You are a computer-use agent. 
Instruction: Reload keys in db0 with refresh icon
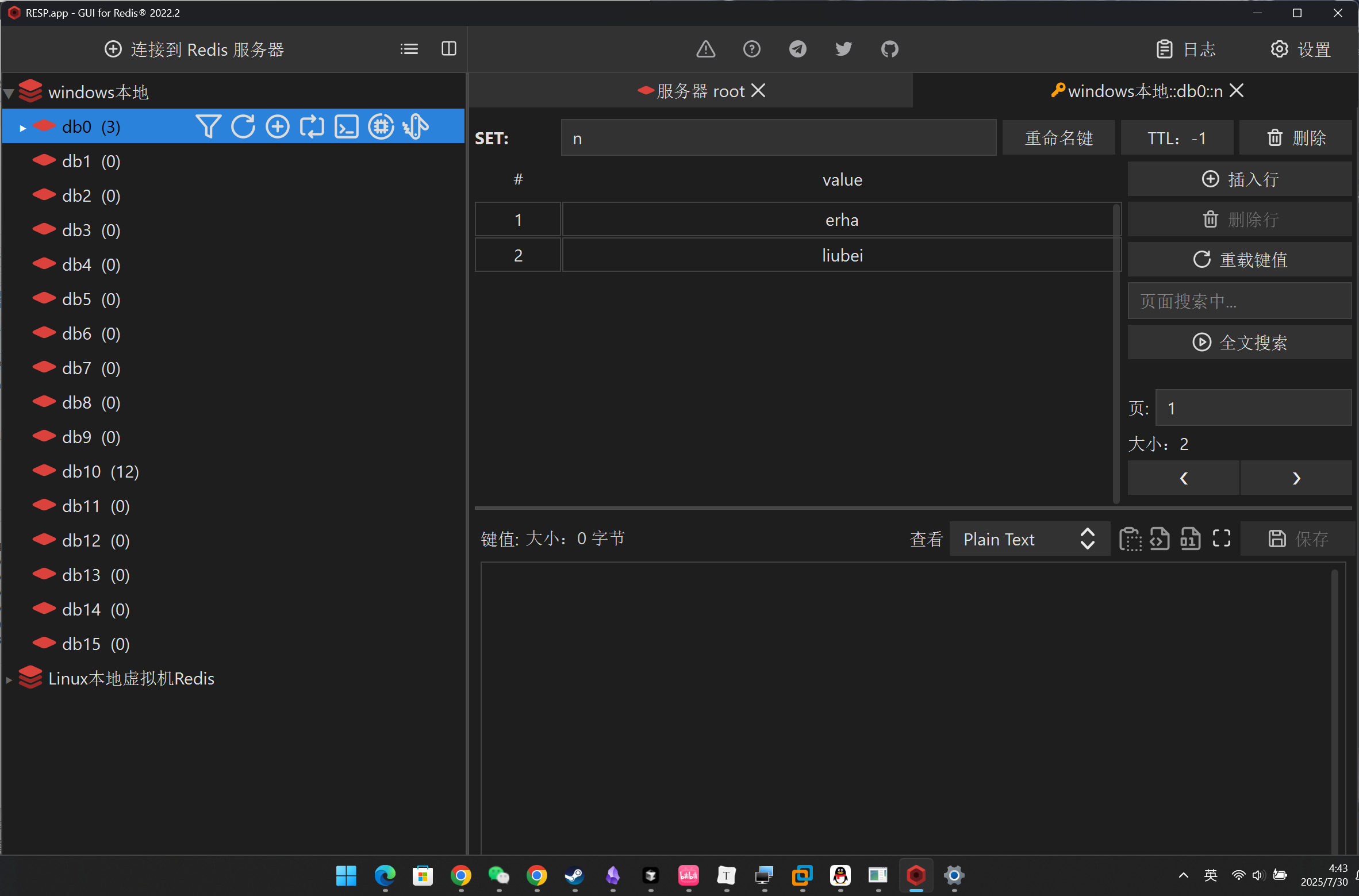pos(243,126)
